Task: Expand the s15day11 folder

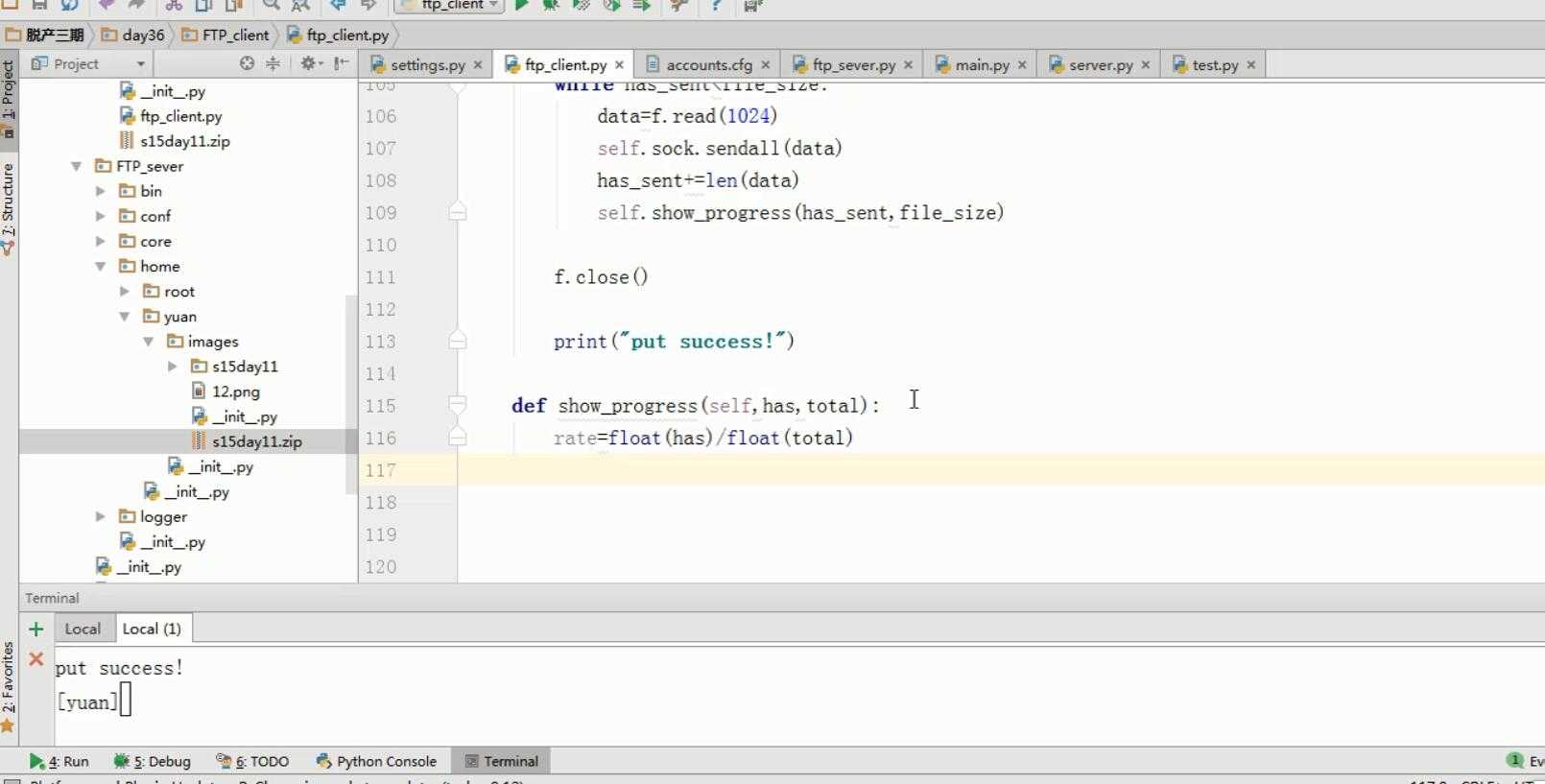Action: click(172, 366)
